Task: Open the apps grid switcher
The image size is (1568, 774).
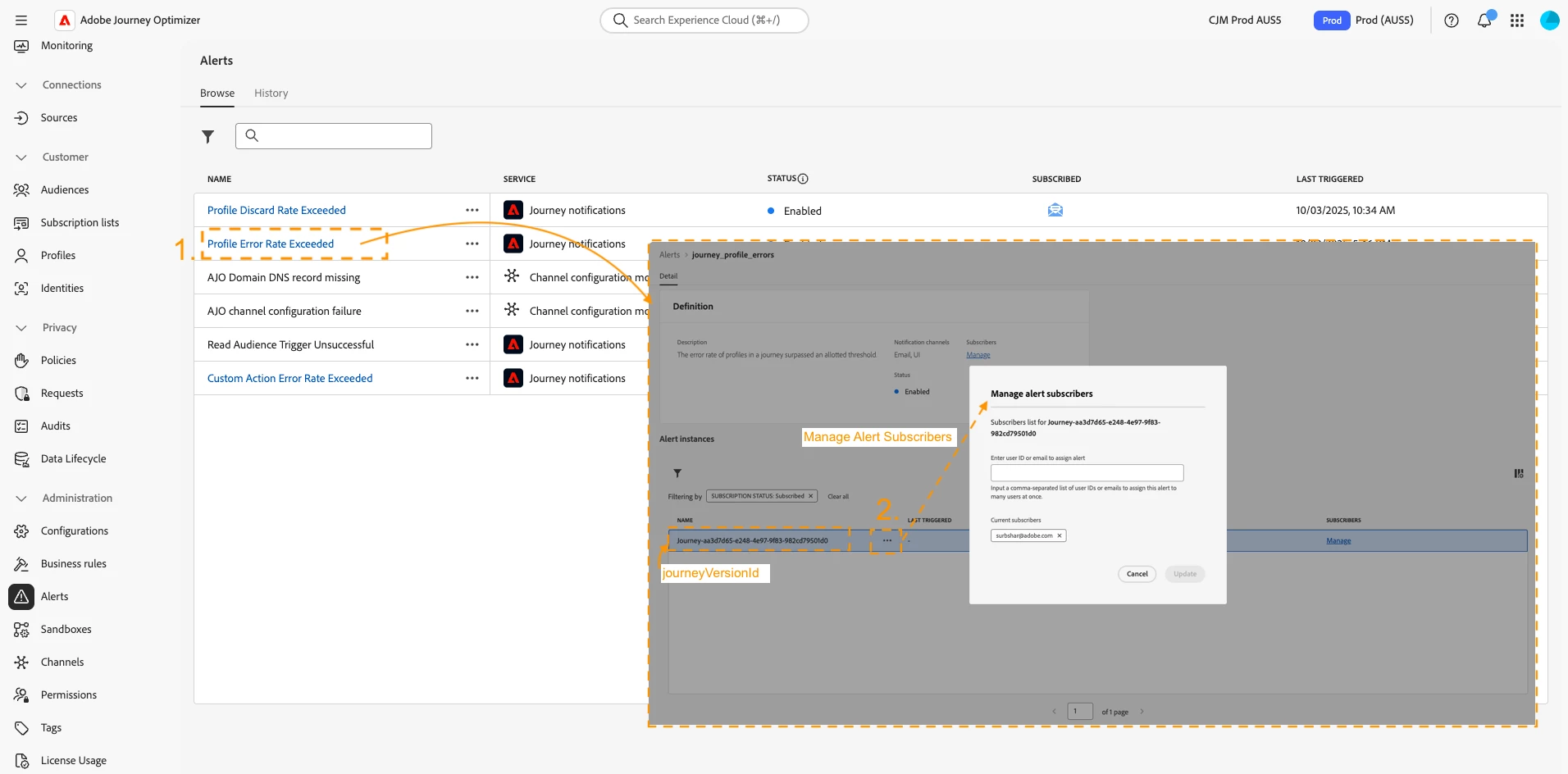Action: (x=1517, y=20)
